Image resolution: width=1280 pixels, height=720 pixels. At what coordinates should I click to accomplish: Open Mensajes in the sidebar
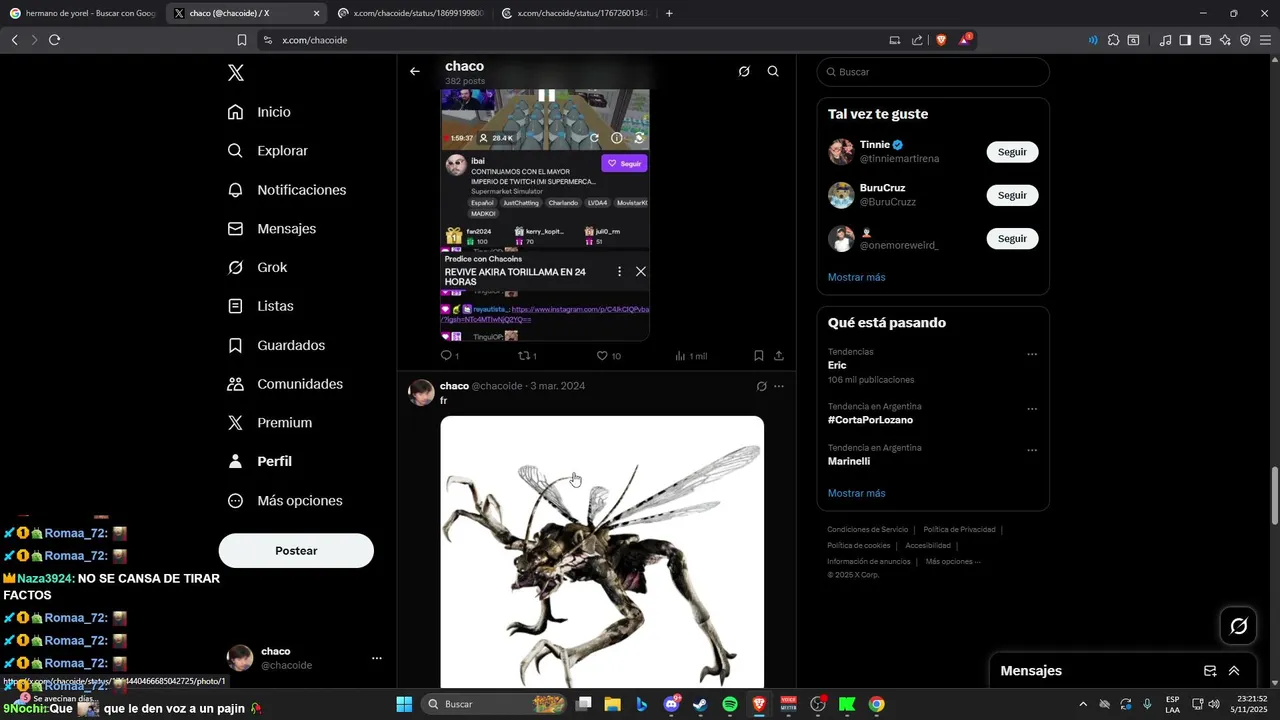(271, 229)
